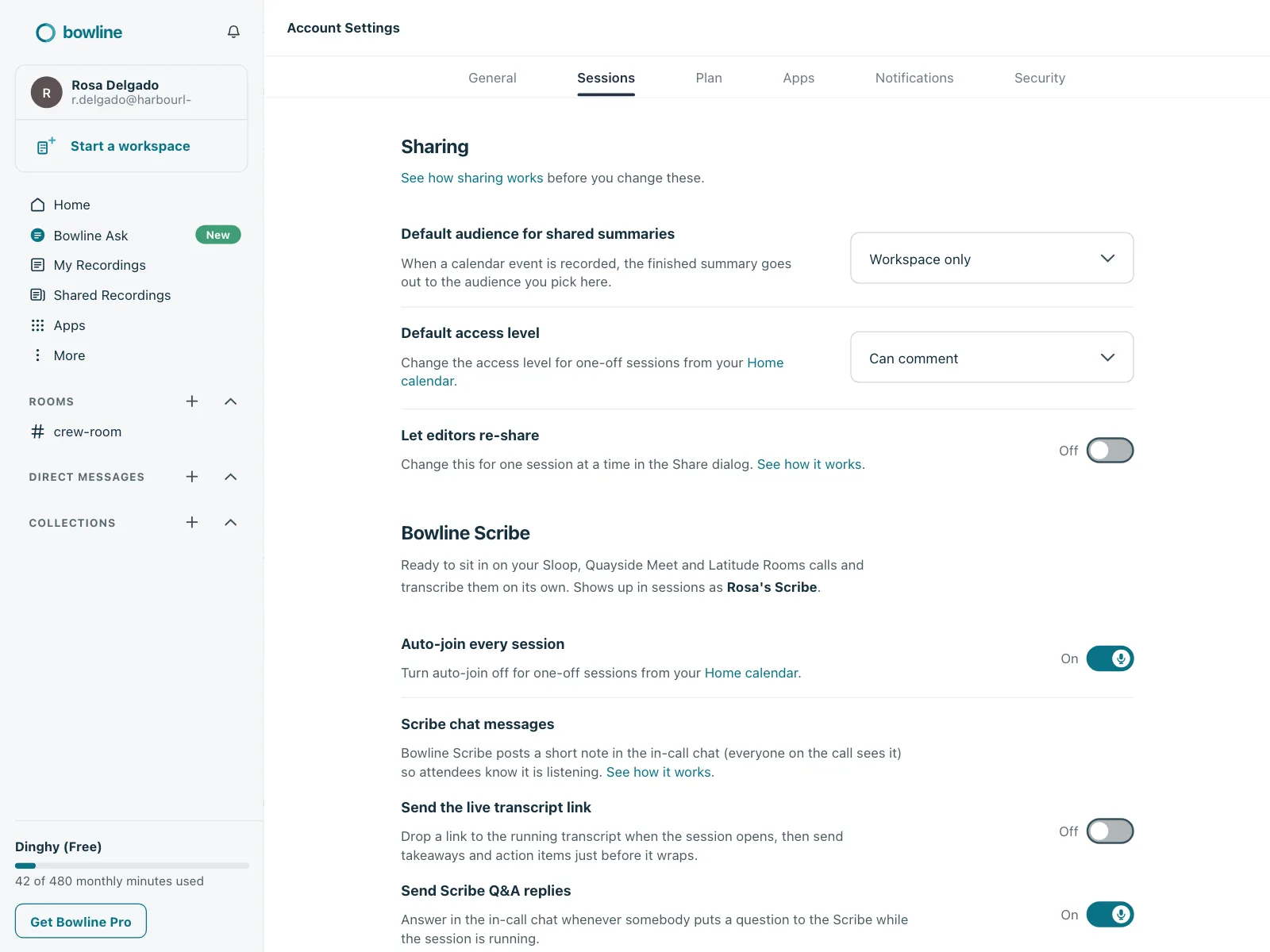
Task: Open notifications bell
Action: (x=233, y=32)
